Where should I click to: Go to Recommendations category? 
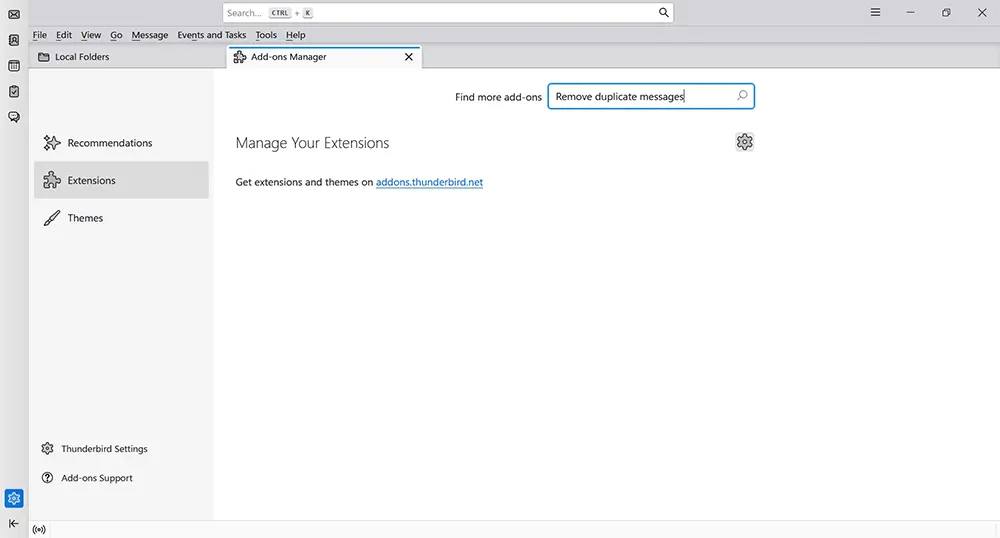121,143
